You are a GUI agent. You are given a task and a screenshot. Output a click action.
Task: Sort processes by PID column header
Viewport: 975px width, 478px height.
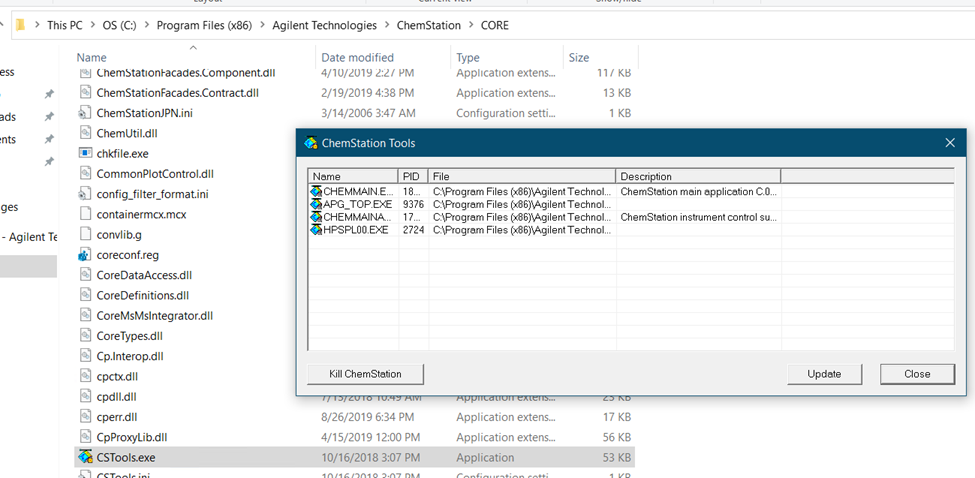point(413,177)
